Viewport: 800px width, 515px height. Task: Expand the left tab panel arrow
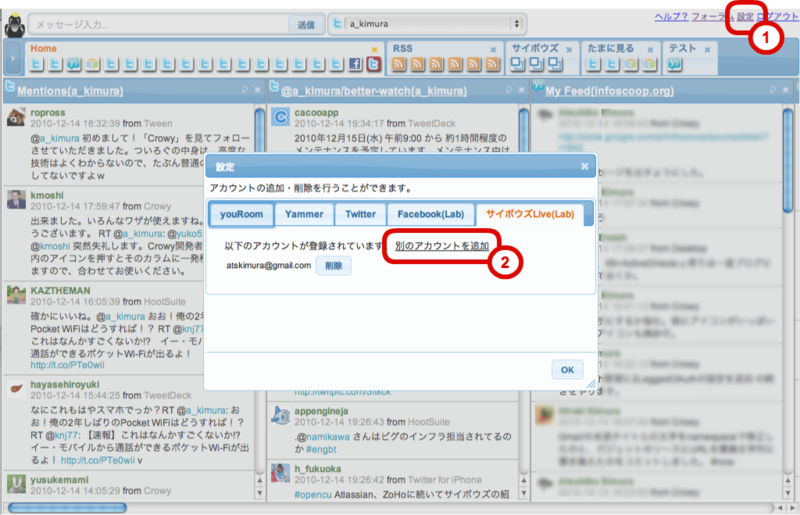pos(13,58)
